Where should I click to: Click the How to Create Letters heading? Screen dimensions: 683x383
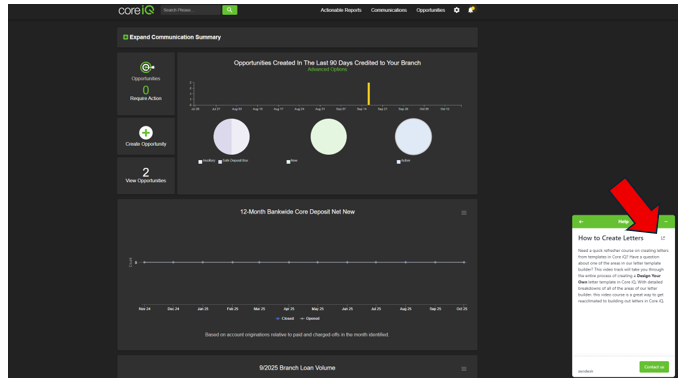coord(611,238)
